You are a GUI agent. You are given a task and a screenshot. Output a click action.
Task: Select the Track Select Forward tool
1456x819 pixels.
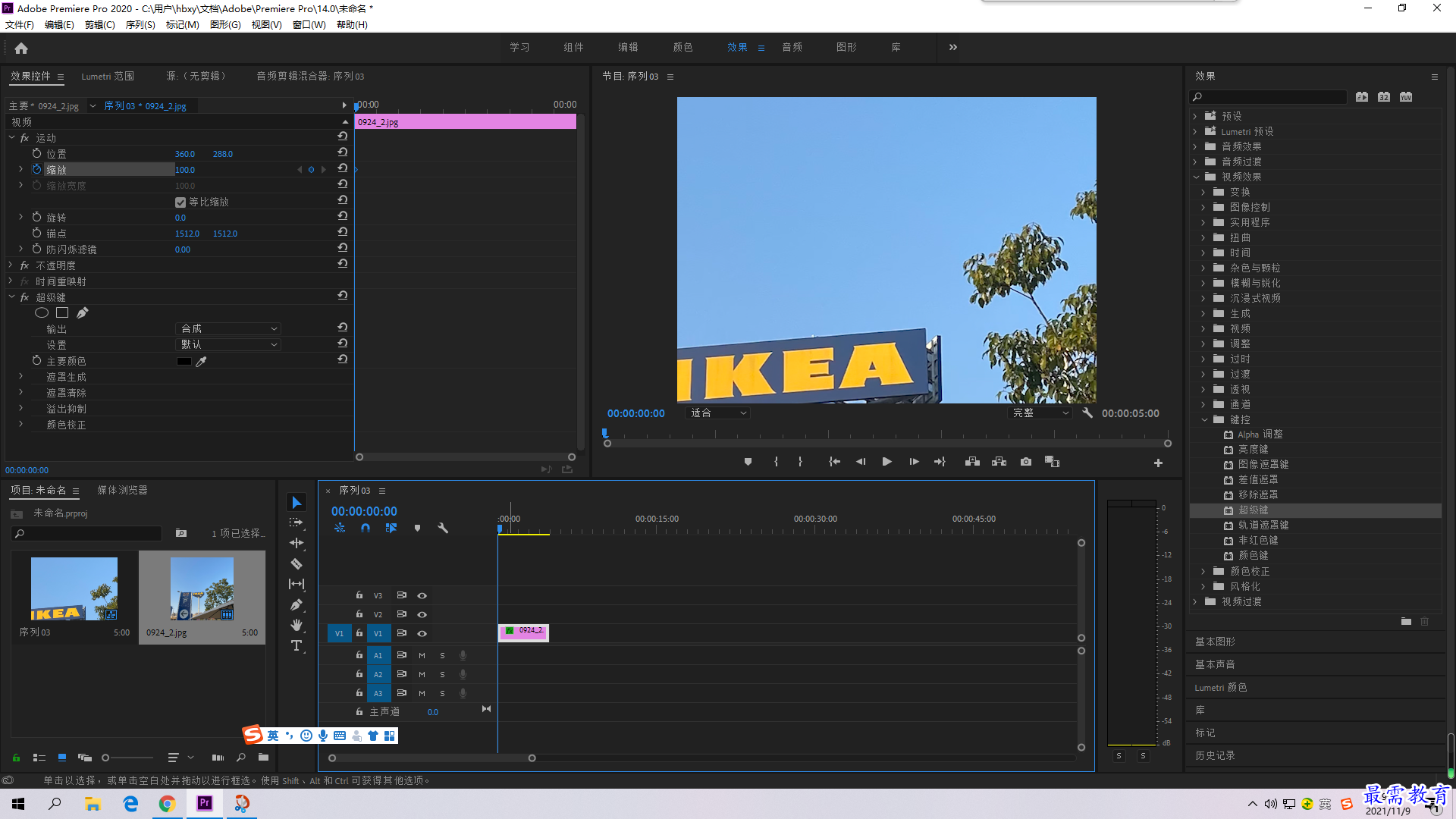tap(297, 522)
